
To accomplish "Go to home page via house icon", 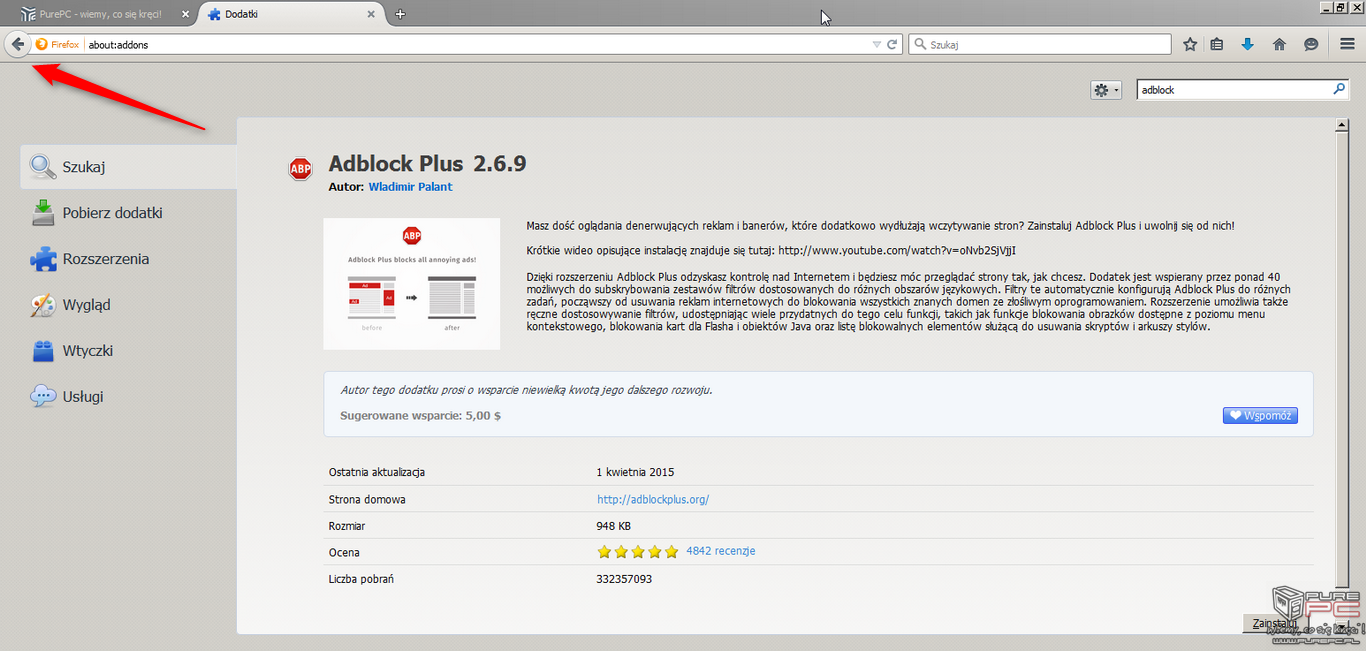I will (1279, 44).
